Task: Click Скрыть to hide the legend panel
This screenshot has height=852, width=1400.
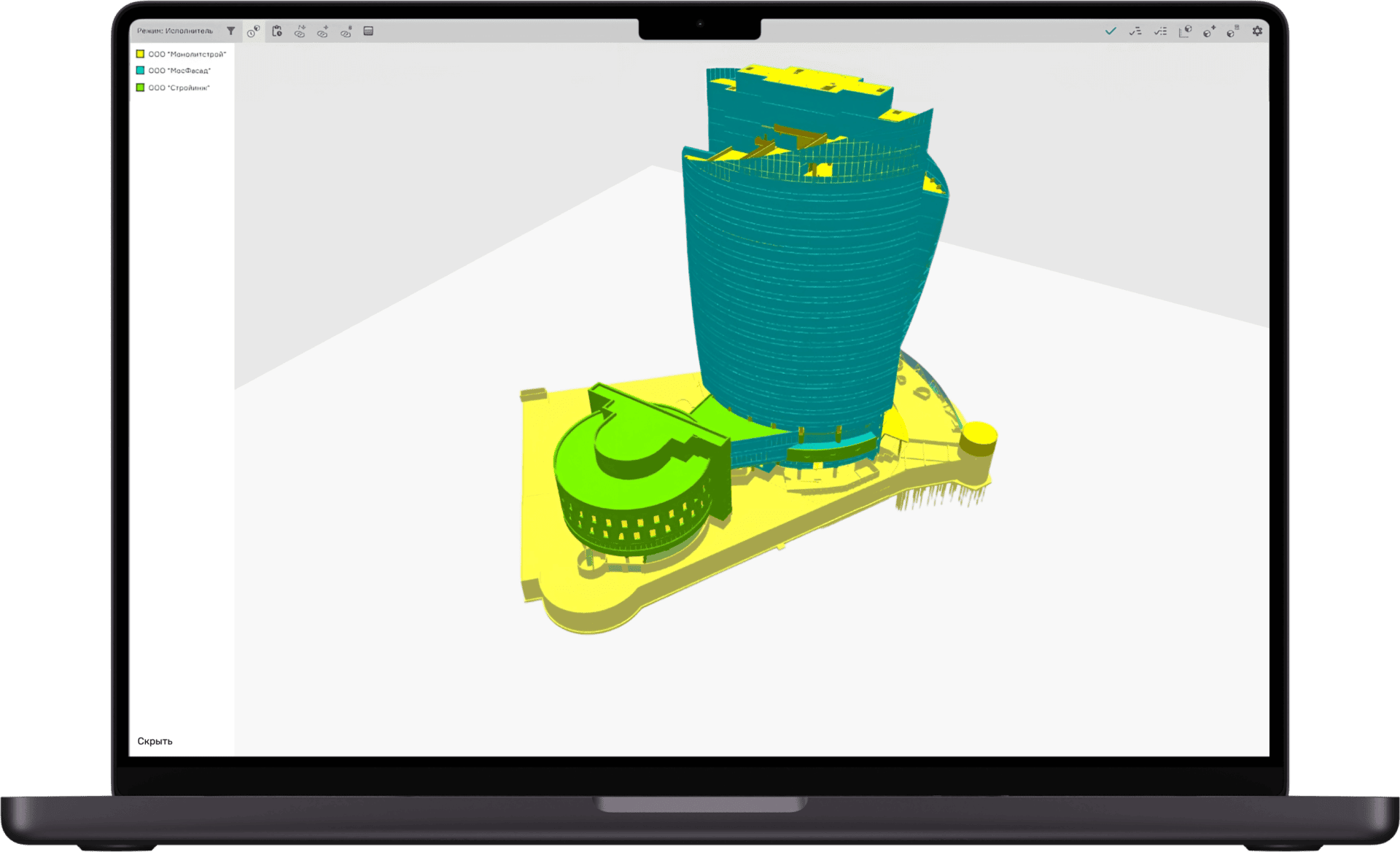Action: tap(155, 741)
